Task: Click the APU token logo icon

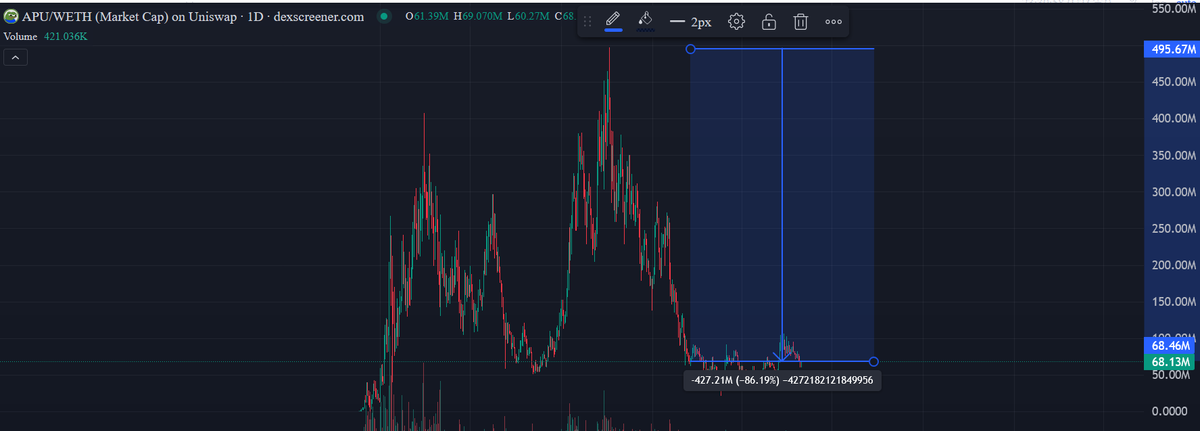Action: pyautogui.click(x=11, y=17)
